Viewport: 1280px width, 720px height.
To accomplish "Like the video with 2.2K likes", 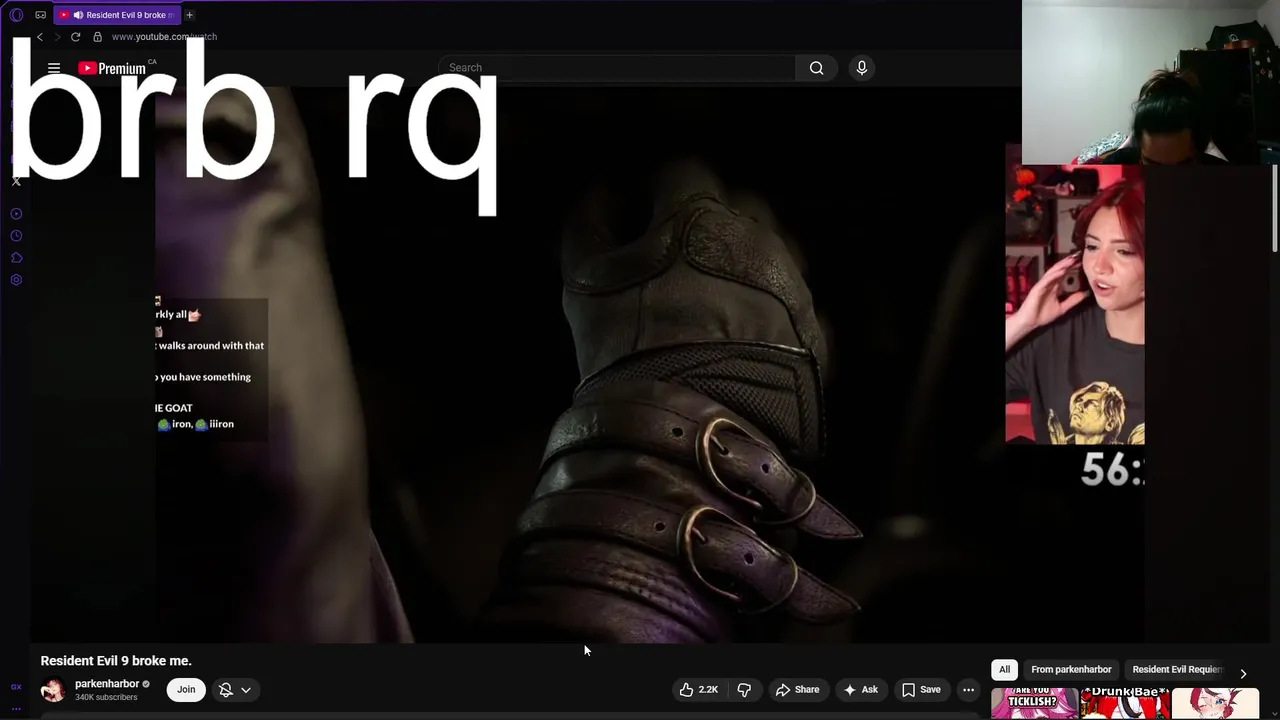I will tap(700, 689).
